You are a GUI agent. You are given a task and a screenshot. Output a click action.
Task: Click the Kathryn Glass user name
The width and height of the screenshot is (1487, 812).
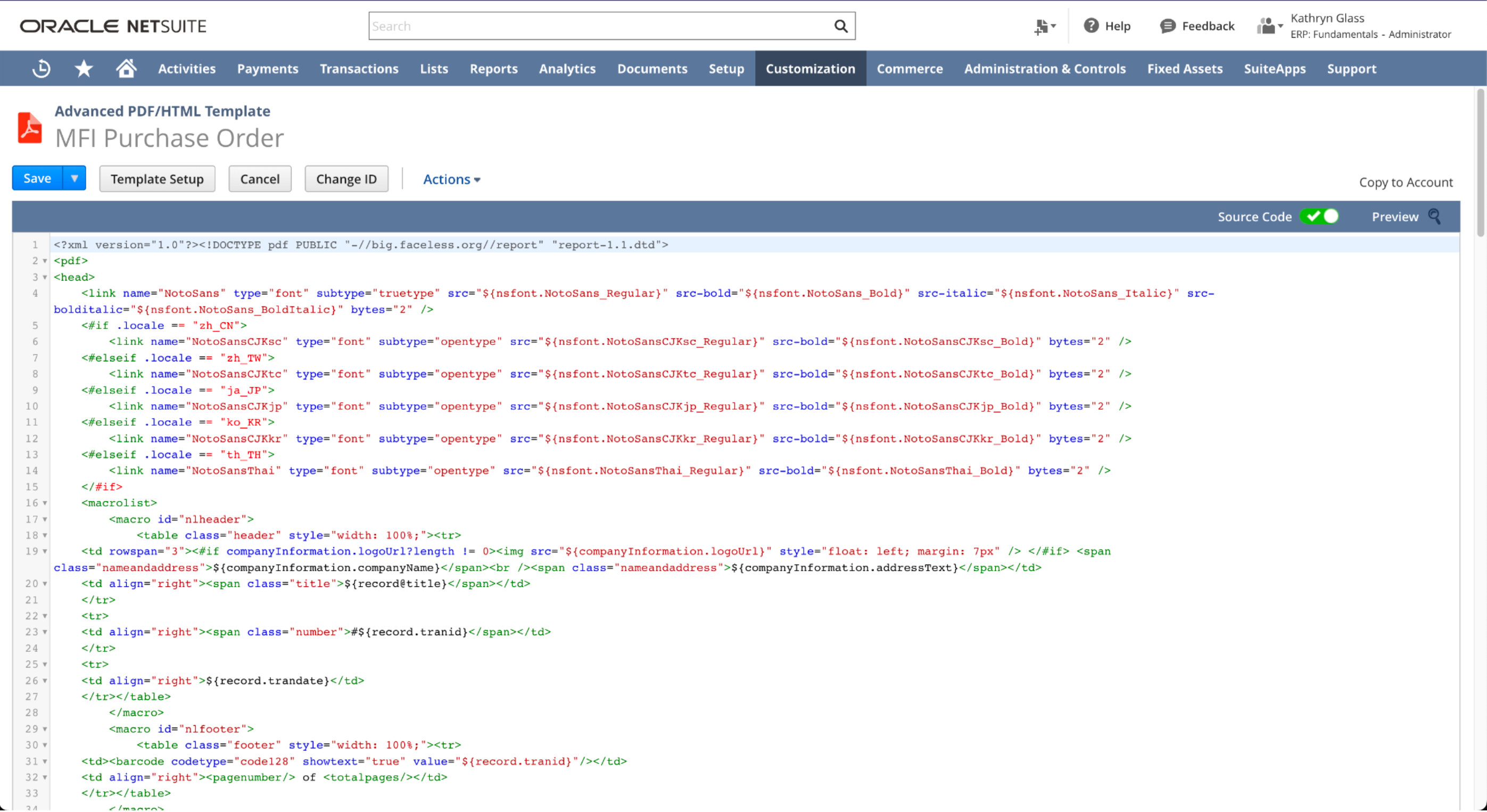(1327, 18)
